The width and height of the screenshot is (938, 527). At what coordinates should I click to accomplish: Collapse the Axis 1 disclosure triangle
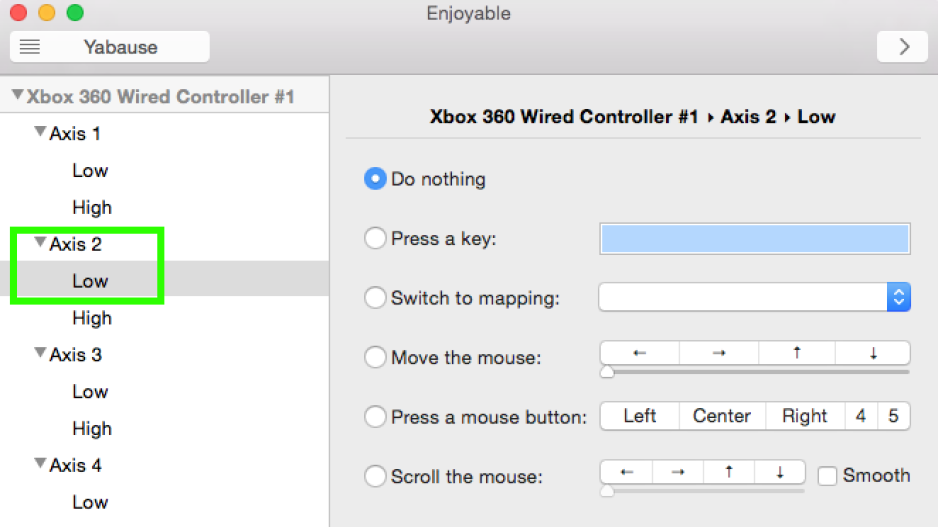click(x=40, y=132)
